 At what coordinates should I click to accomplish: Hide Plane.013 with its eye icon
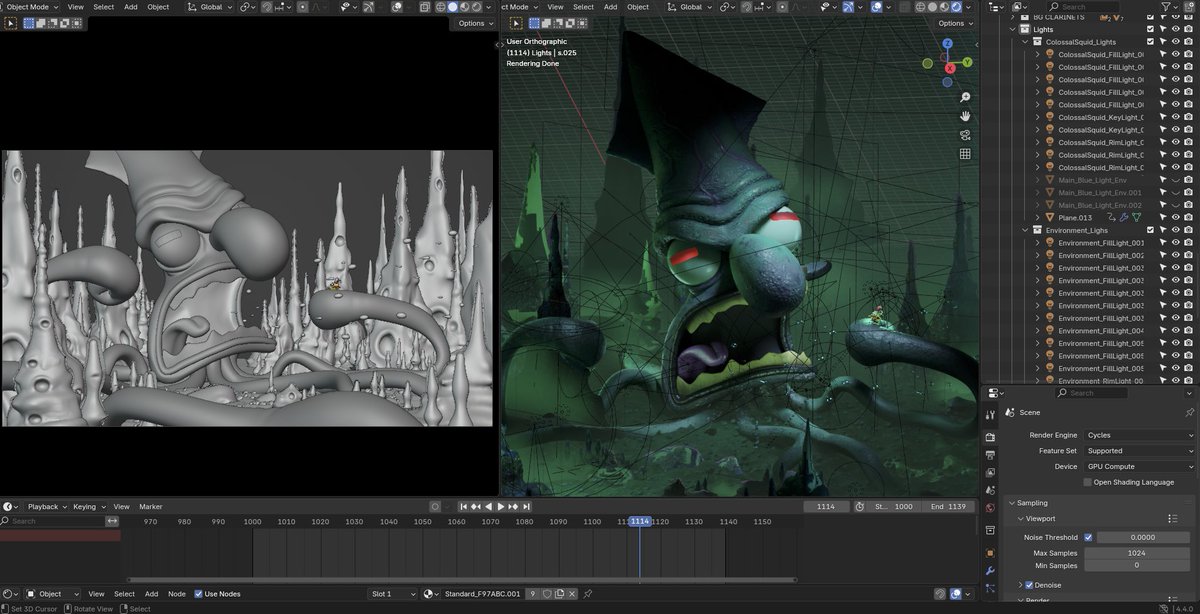(1176, 217)
